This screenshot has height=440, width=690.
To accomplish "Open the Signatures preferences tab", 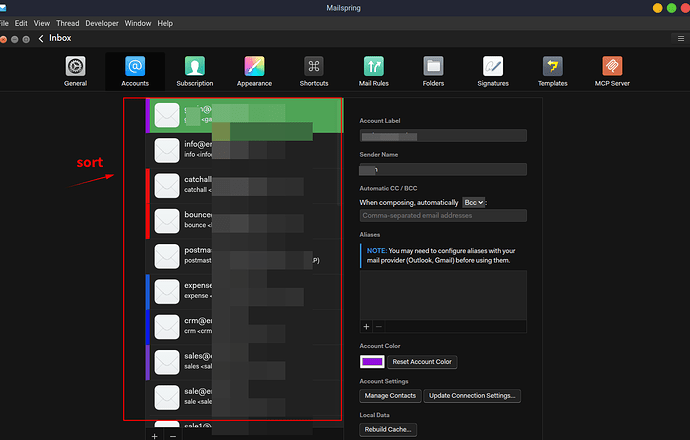I will (493, 71).
